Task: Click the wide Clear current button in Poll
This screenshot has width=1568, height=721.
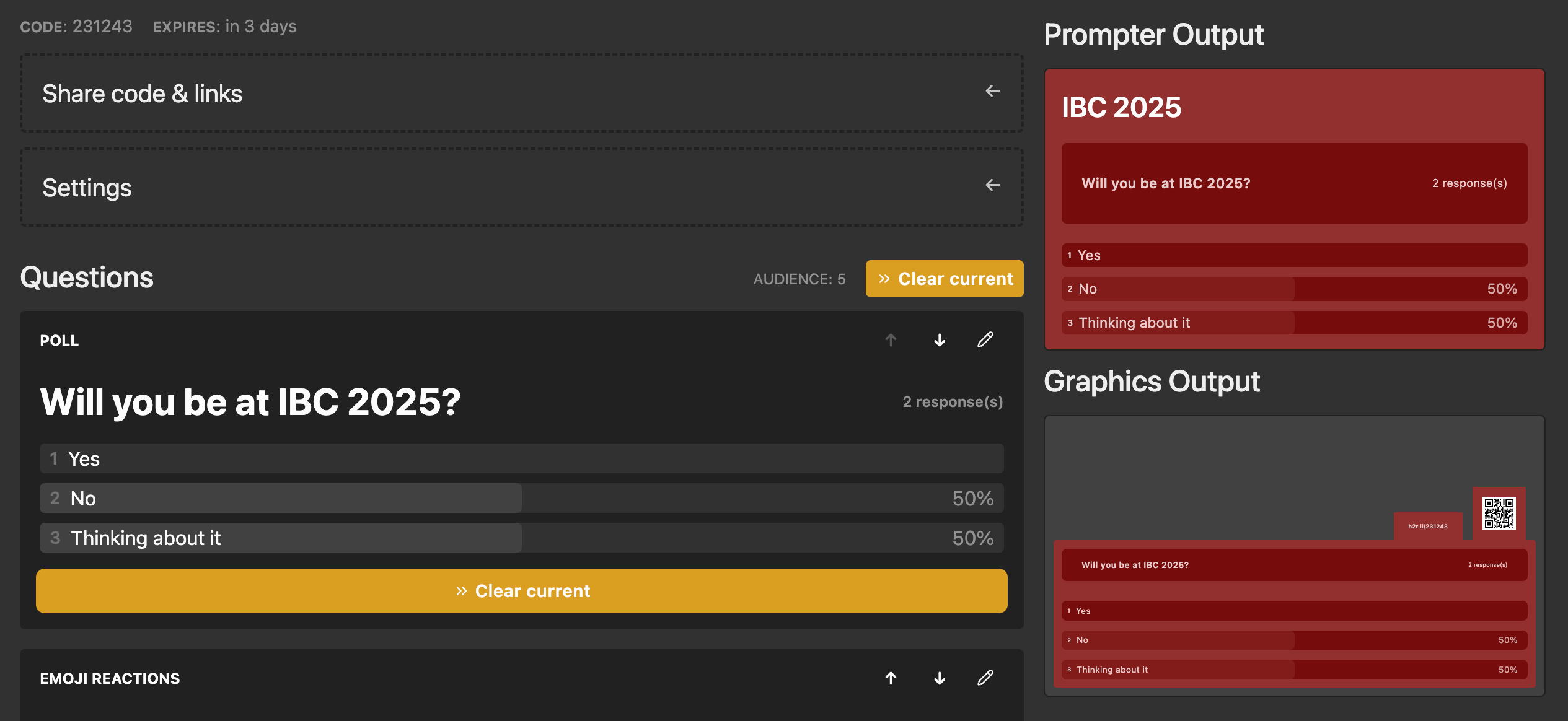Action: pos(522,591)
